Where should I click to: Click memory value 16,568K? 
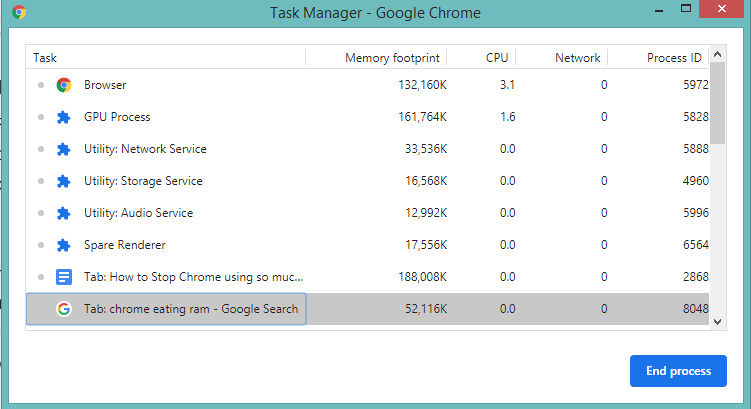(x=426, y=182)
